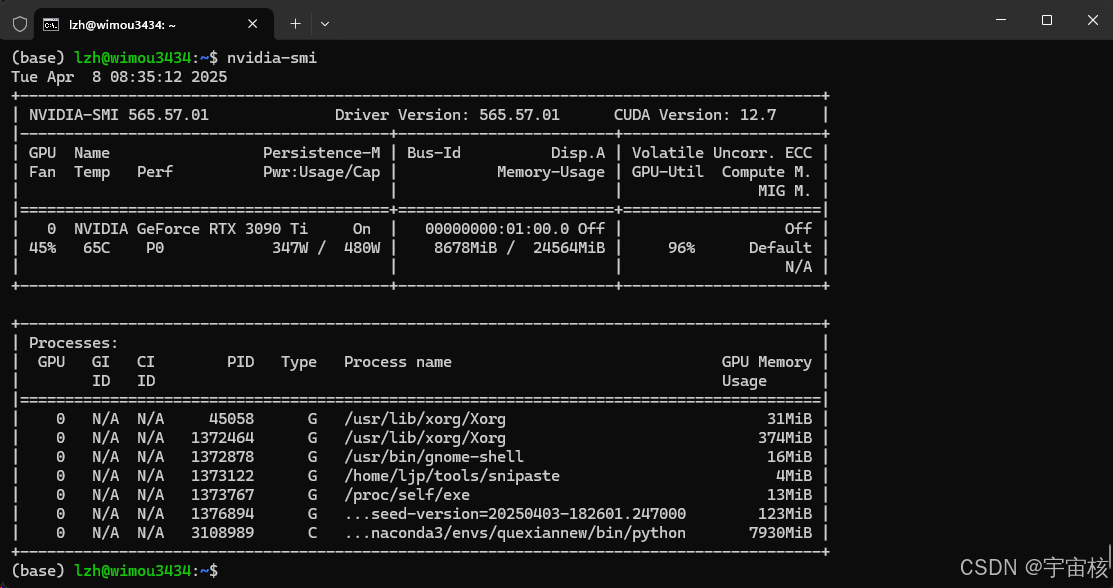Viewport: 1113px width, 588px height.
Task: Click the process name "/proc/self/exe"
Action: (407, 495)
